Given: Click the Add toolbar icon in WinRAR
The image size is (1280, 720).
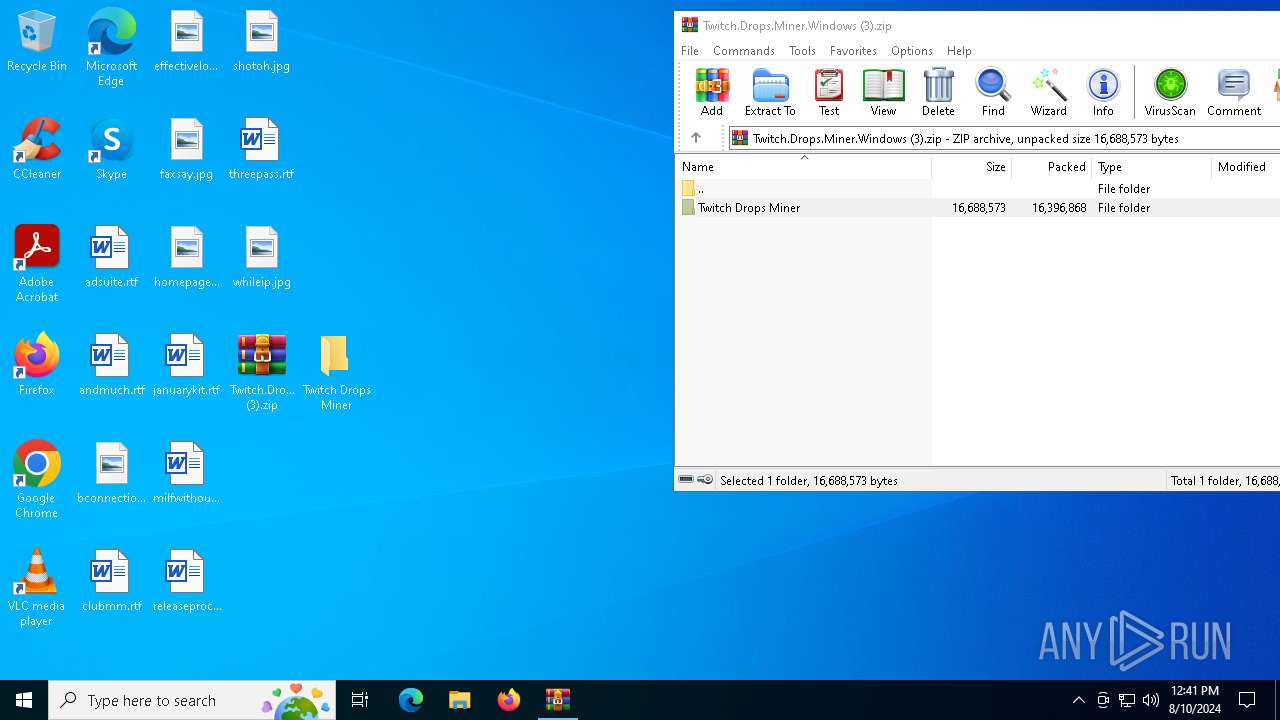Looking at the screenshot, I should pos(712,92).
